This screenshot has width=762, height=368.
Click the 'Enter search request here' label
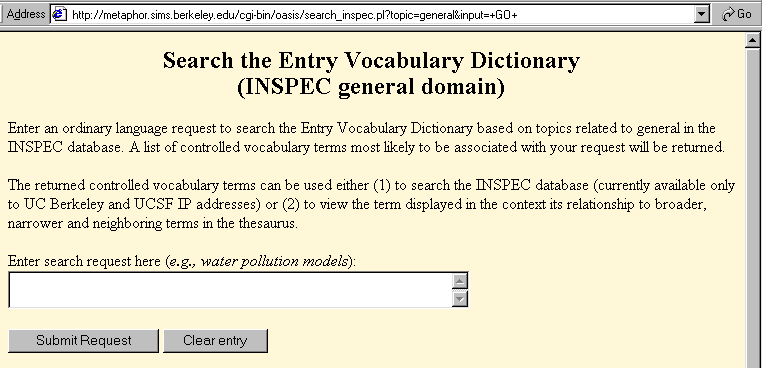pyautogui.click(x=84, y=262)
